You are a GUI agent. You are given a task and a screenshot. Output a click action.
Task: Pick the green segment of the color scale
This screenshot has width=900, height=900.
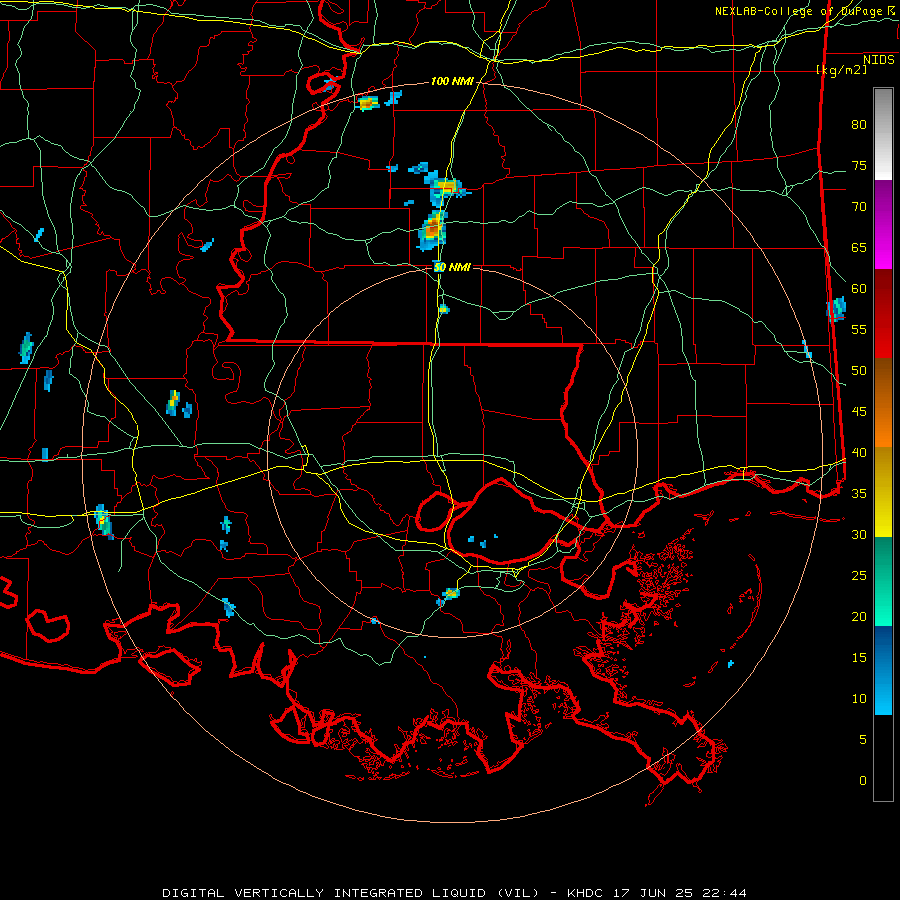[x=883, y=581]
